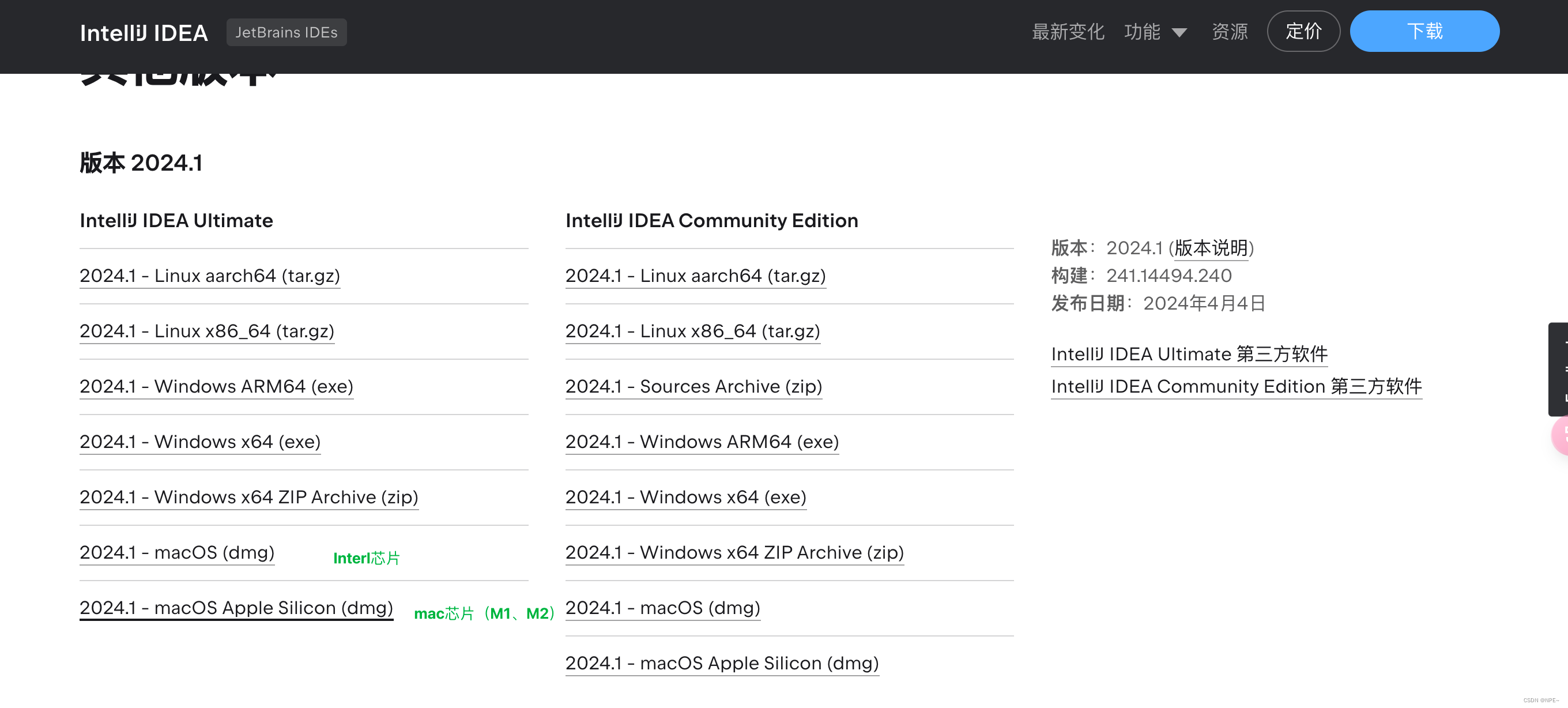Download Community Sources Archive zip
This screenshot has height=708, width=1568.
694,386
